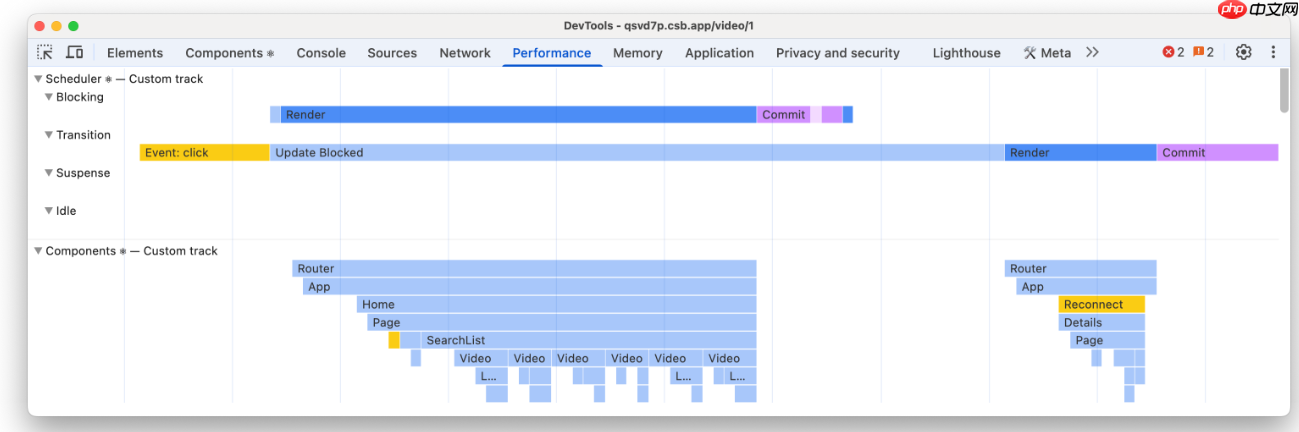Collapse the Blocking subtrack

click(x=49, y=97)
